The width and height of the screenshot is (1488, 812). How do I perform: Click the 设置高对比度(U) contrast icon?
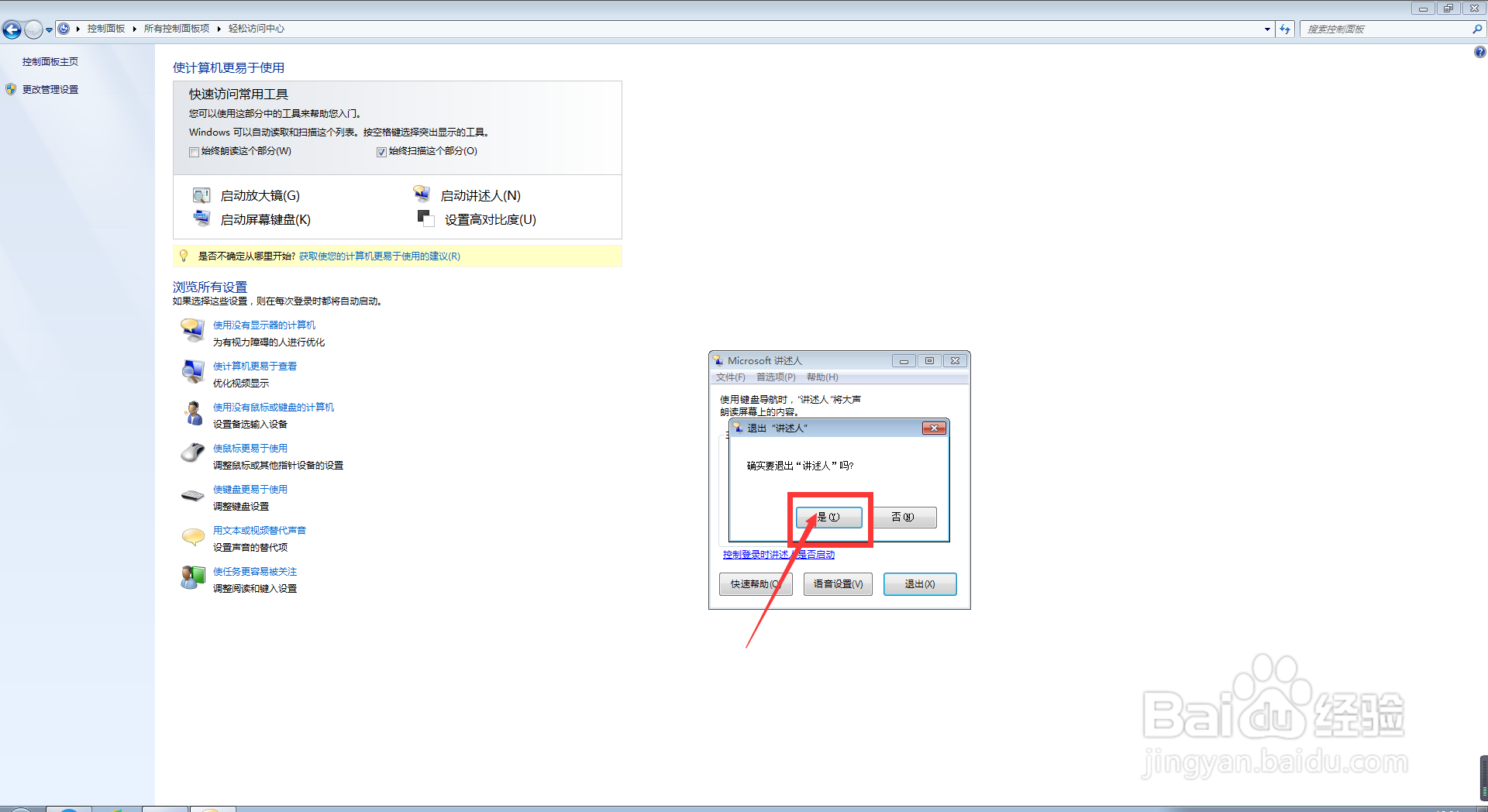tap(425, 218)
